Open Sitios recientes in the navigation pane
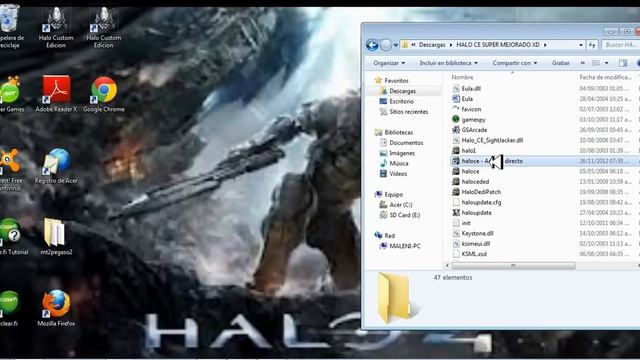The image size is (640, 360). [409, 111]
